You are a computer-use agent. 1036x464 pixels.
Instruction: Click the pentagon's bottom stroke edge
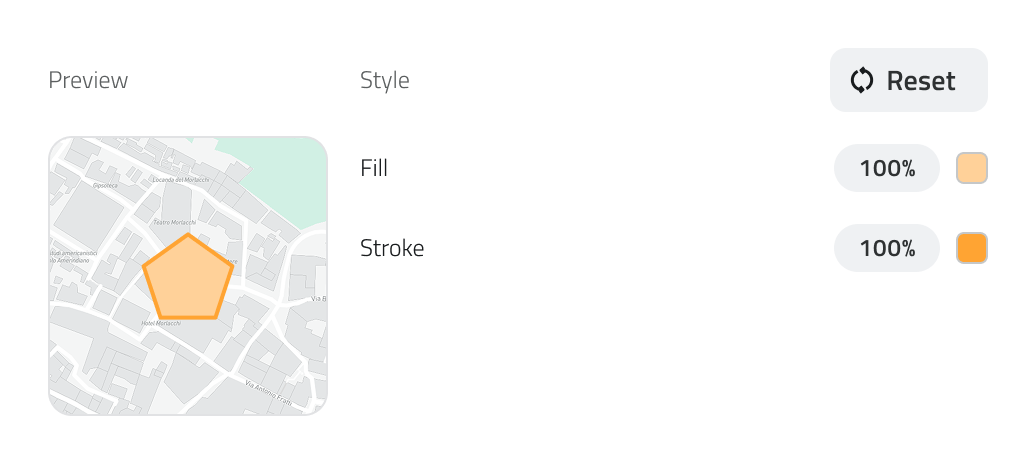pos(188,317)
